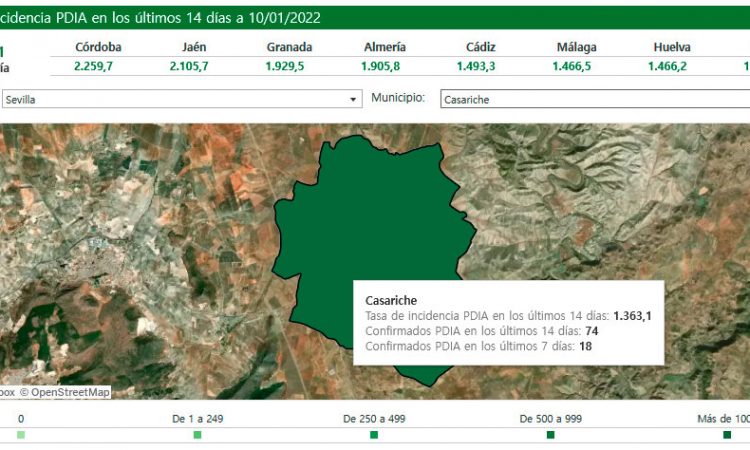Viewport: 750px width, 450px height.
Task: Click the Almería province label
Action: point(385,47)
